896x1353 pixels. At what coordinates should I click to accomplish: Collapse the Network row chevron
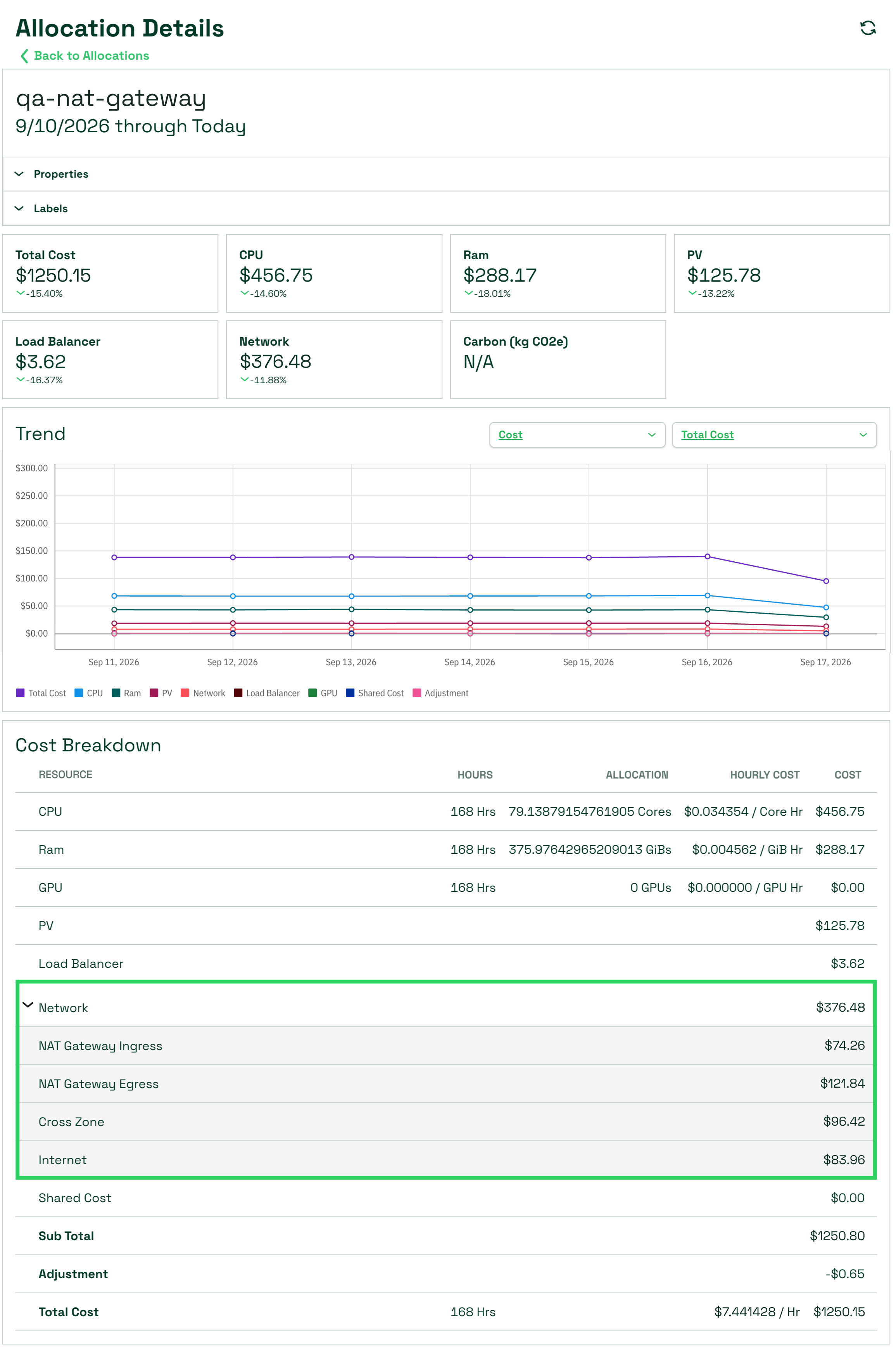pos(28,1005)
